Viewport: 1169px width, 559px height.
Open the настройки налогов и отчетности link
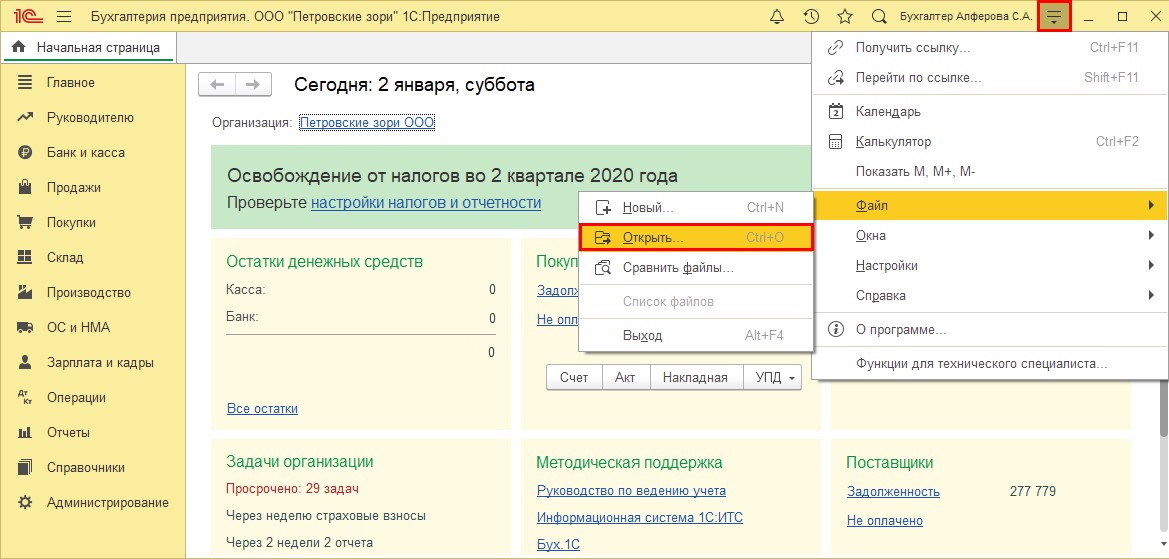click(x=425, y=203)
